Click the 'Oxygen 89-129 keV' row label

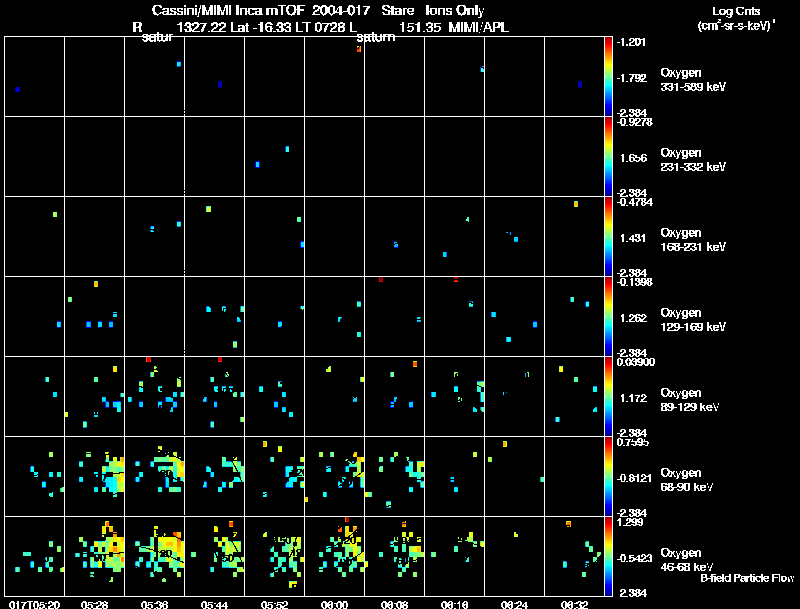[690, 400]
